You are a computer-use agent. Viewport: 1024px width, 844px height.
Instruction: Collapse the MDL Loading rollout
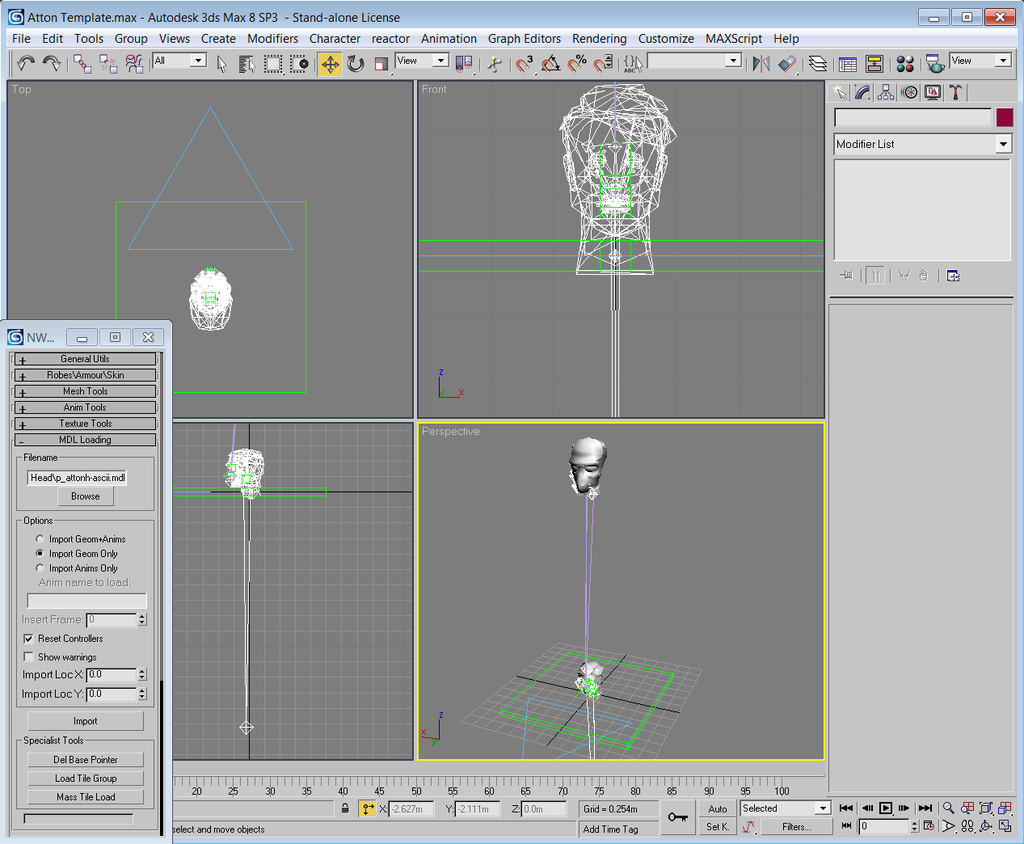tap(85, 440)
